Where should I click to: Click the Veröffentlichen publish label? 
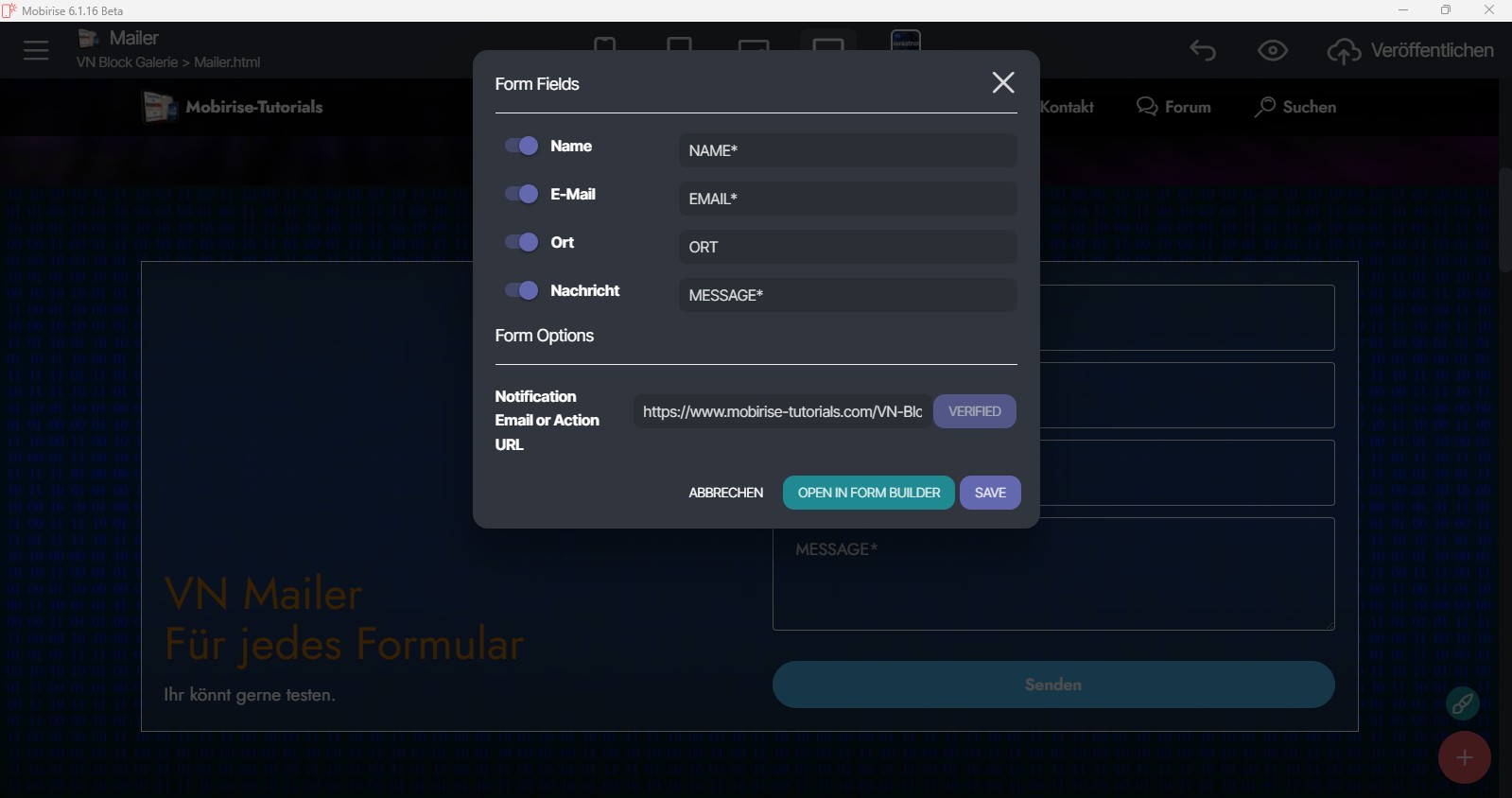tap(1432, 50)
